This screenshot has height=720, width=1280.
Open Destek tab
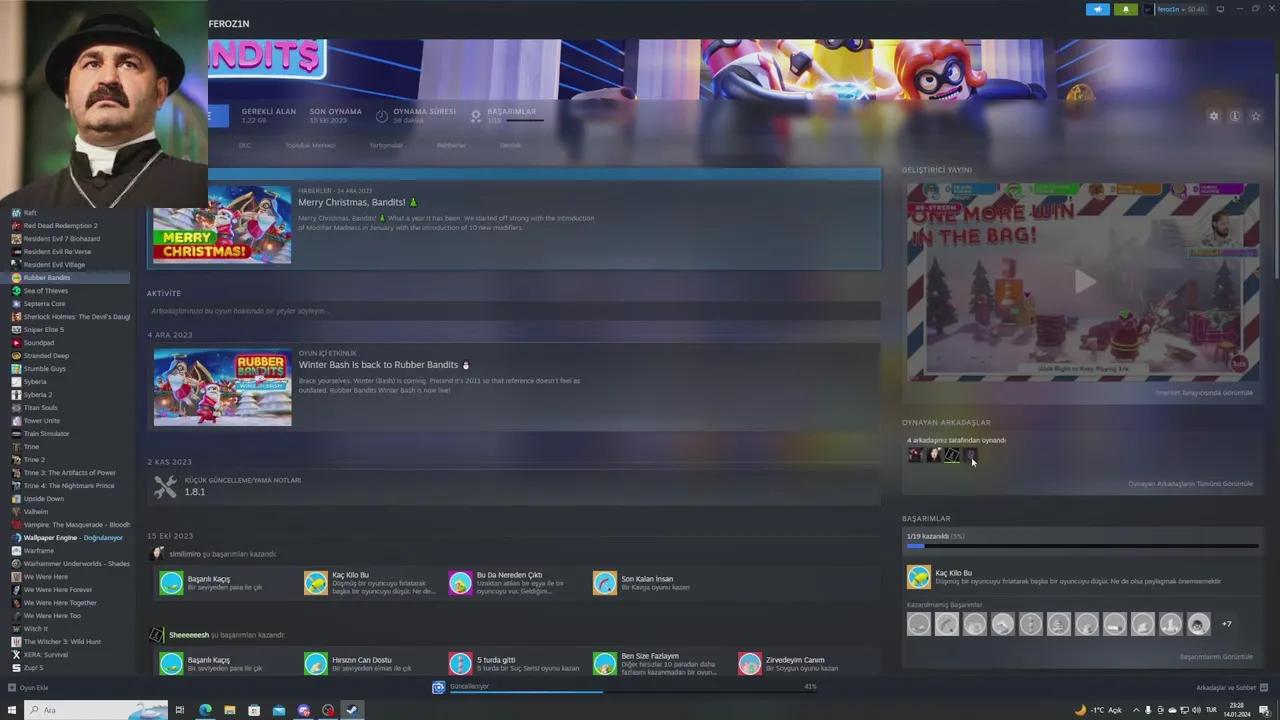click(510, 145)
